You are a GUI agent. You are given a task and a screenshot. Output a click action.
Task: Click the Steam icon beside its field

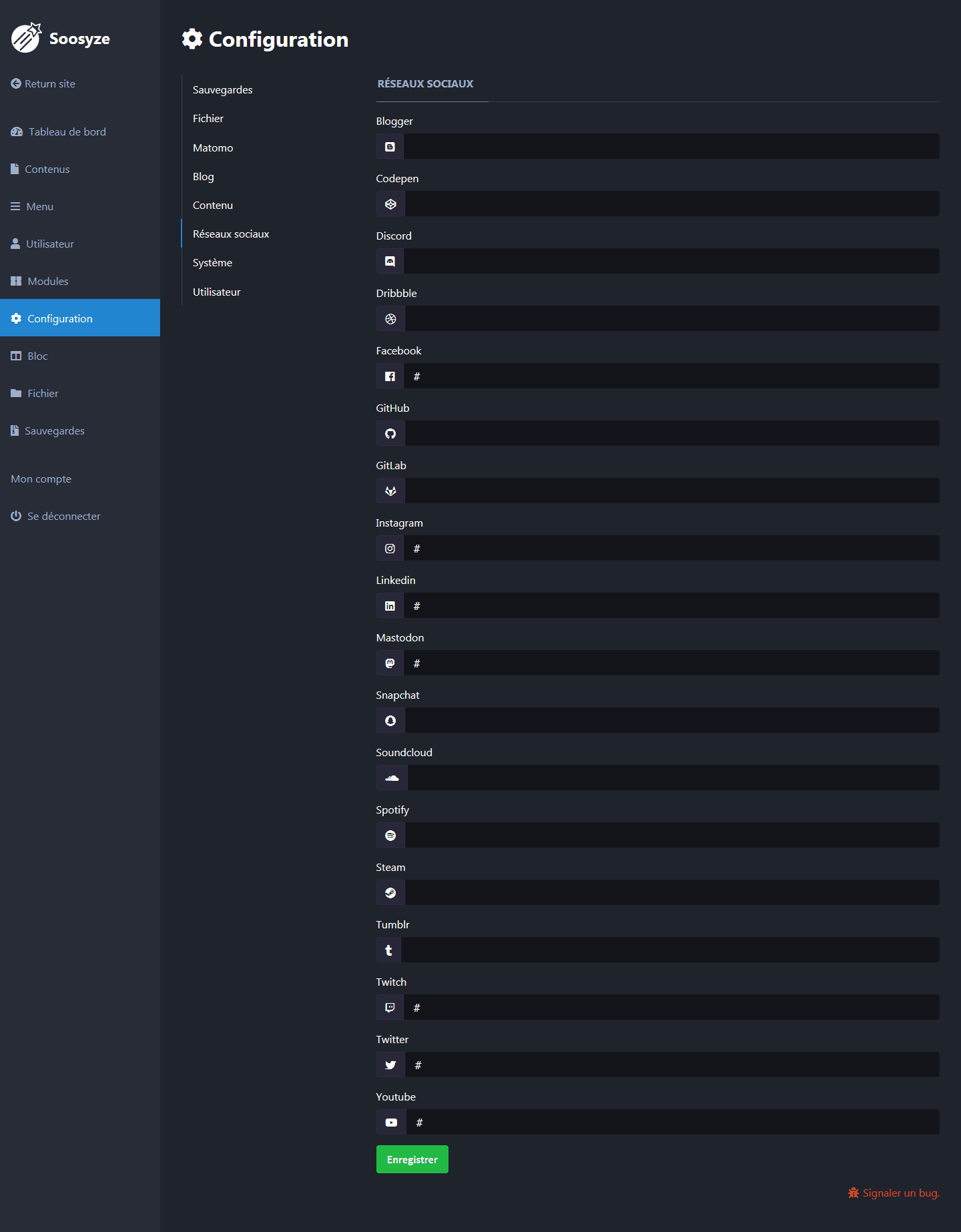click(x=390, y=893)
